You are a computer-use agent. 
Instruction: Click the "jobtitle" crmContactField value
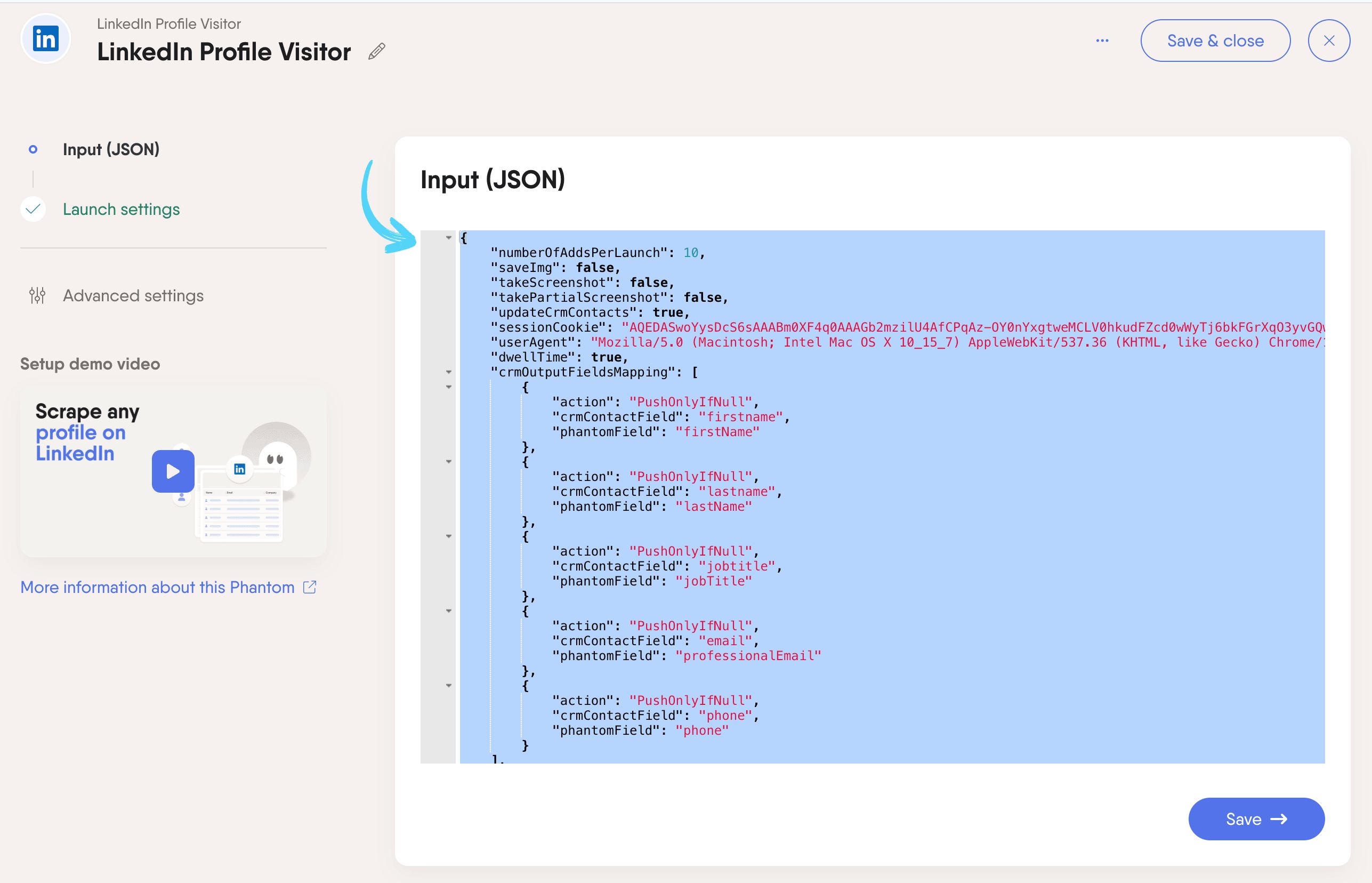pos(737,566)
